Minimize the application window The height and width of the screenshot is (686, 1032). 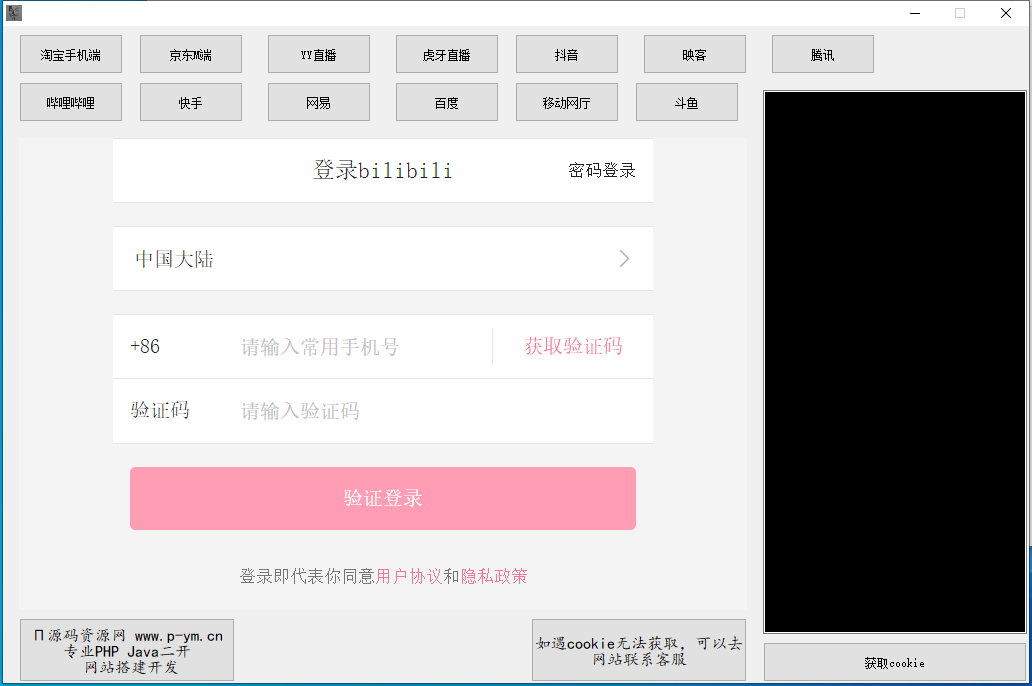pos(915,13)
